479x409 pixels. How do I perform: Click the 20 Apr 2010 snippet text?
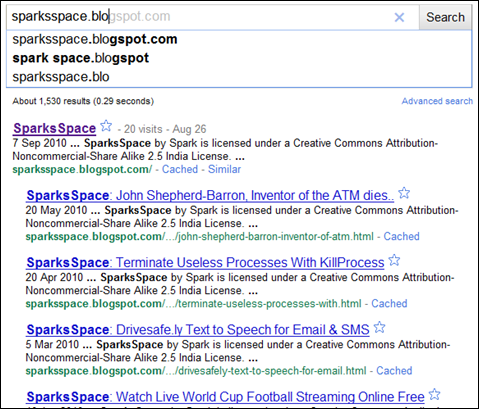coord(240,284)
